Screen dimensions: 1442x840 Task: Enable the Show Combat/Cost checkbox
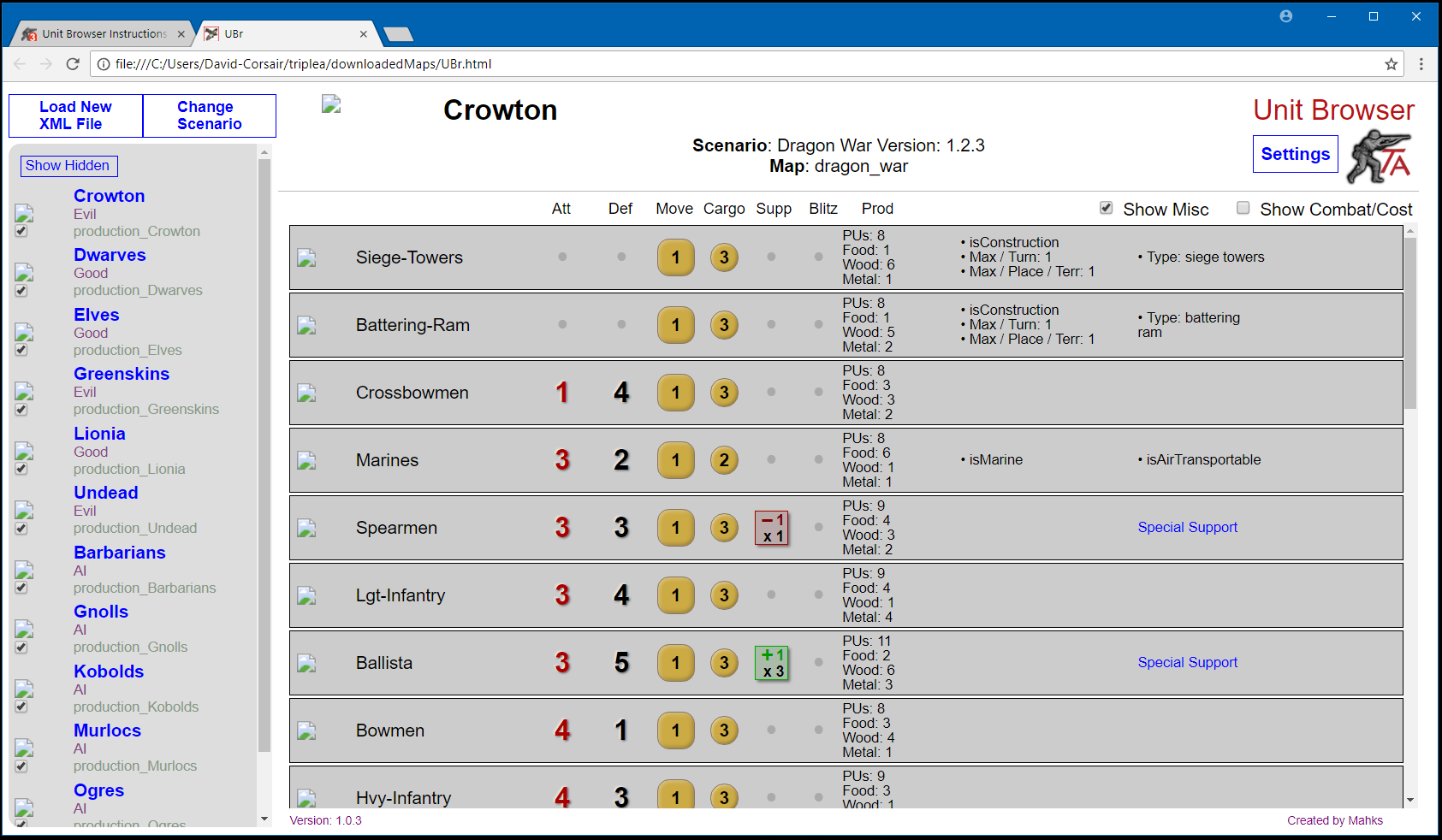tap(1243, 208)
